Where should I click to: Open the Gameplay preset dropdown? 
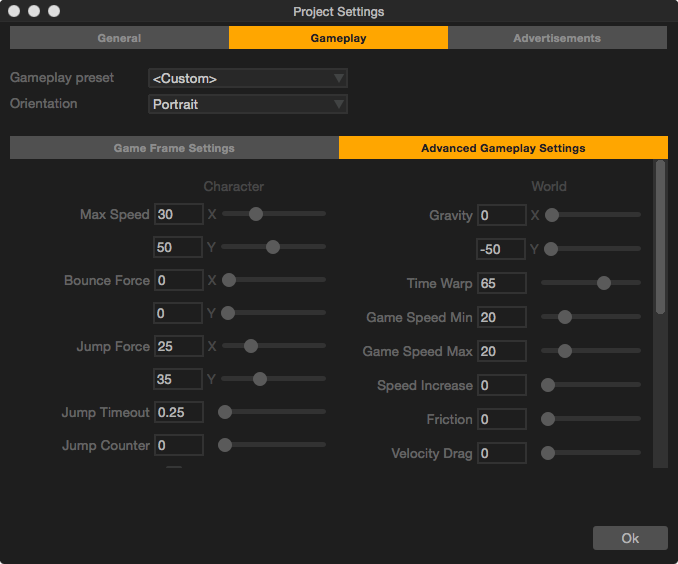247,78
